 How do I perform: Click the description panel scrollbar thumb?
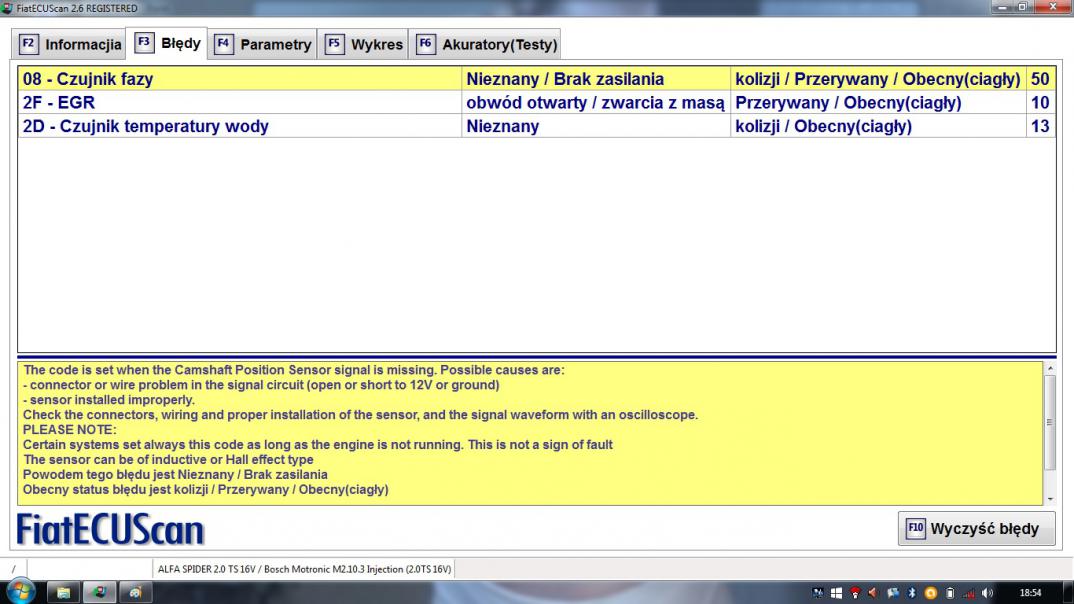[x=1050, y=423]
